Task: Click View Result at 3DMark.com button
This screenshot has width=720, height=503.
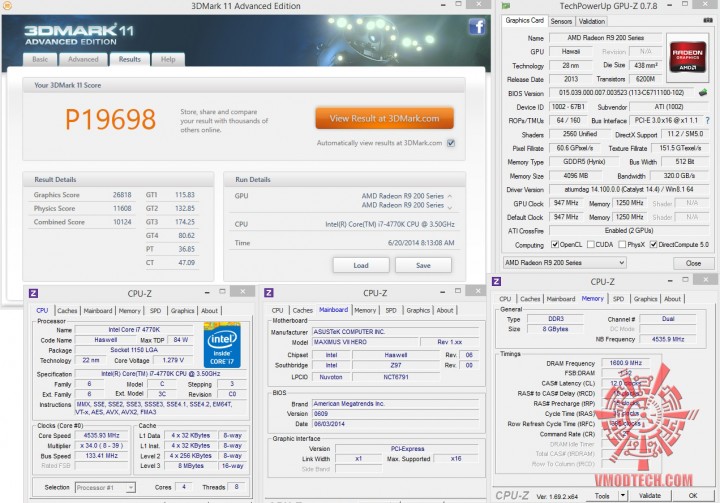Action: coord(384,119)
